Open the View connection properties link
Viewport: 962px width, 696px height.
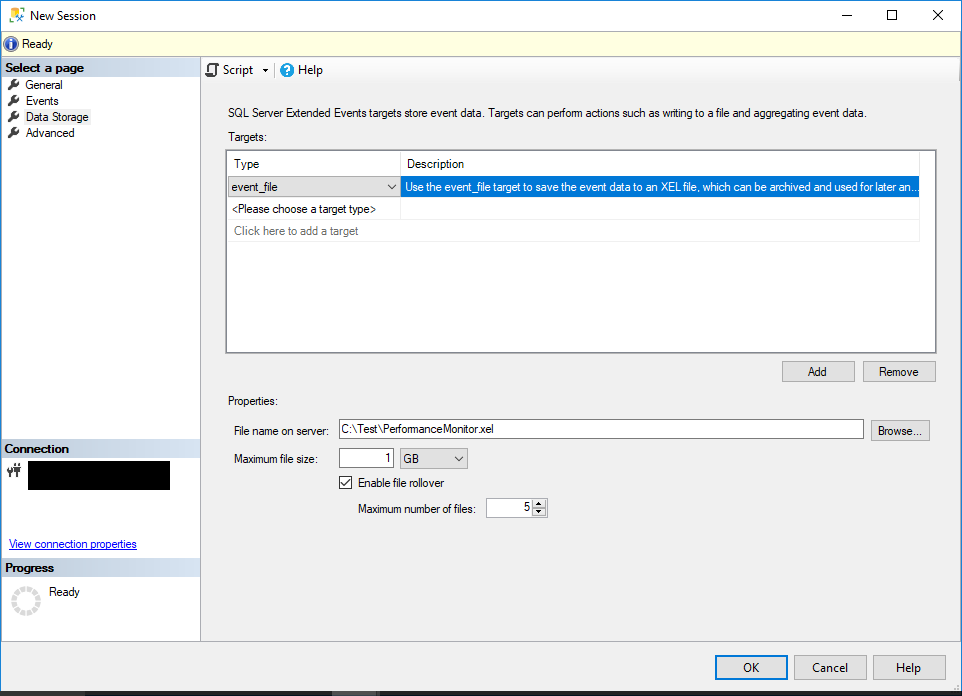coord(72,544)
